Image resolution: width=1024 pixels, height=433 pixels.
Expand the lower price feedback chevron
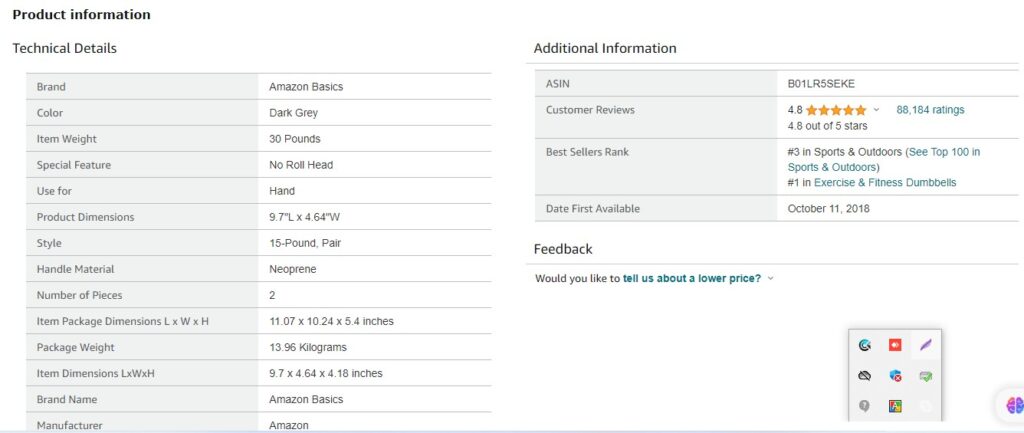point(771,278)
